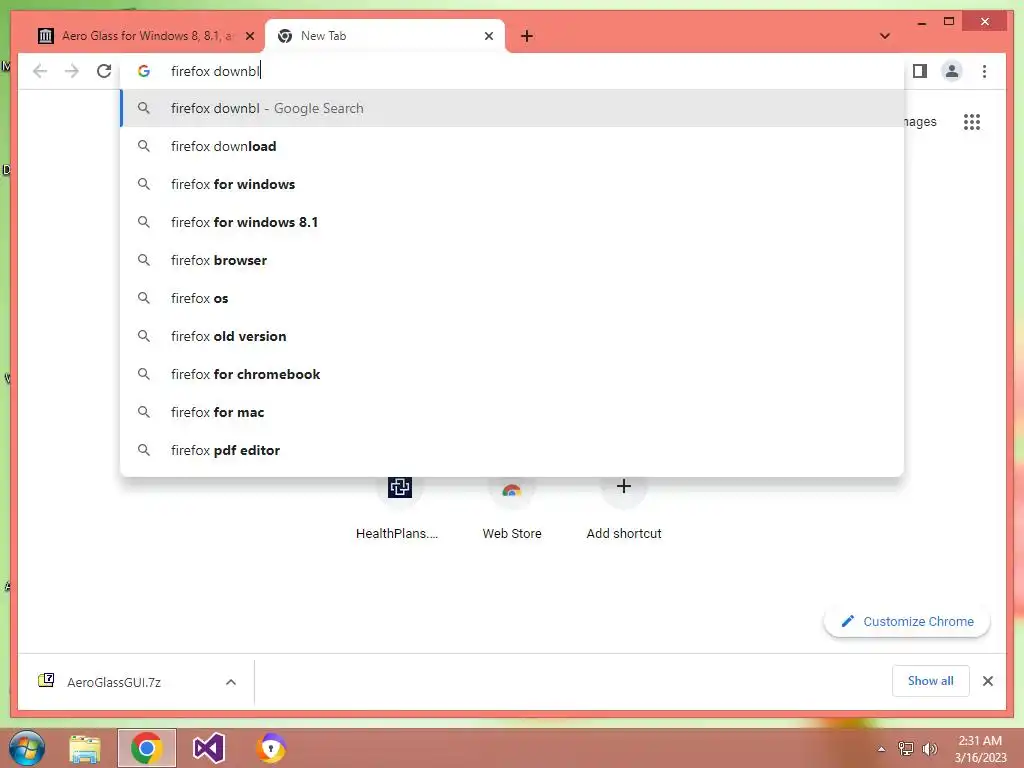Click the Google G icon in address bar
Screen dimensions: 1024x768
tap(144, 71)
